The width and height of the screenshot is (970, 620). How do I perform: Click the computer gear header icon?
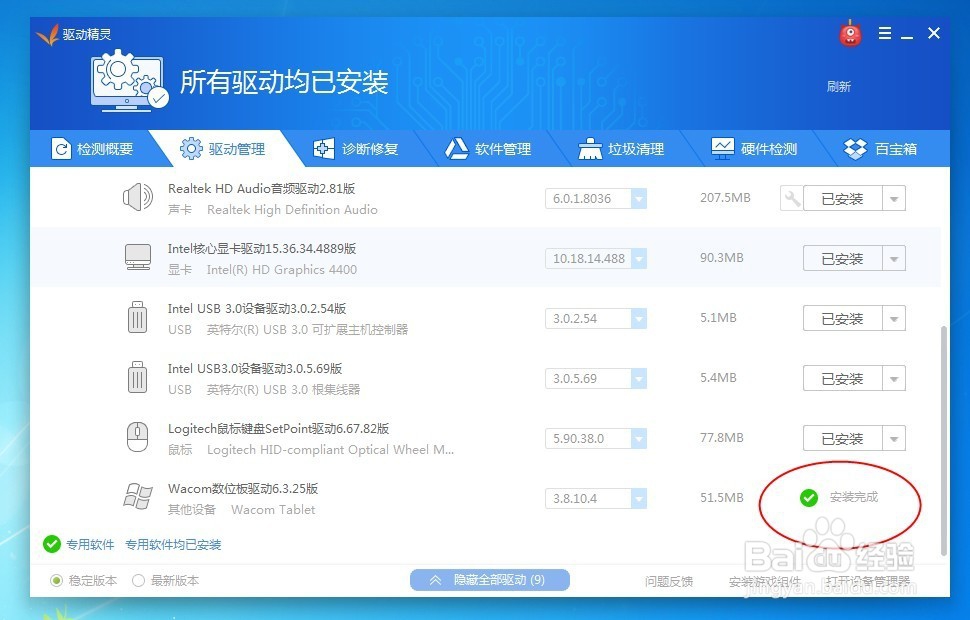point(130,82)
